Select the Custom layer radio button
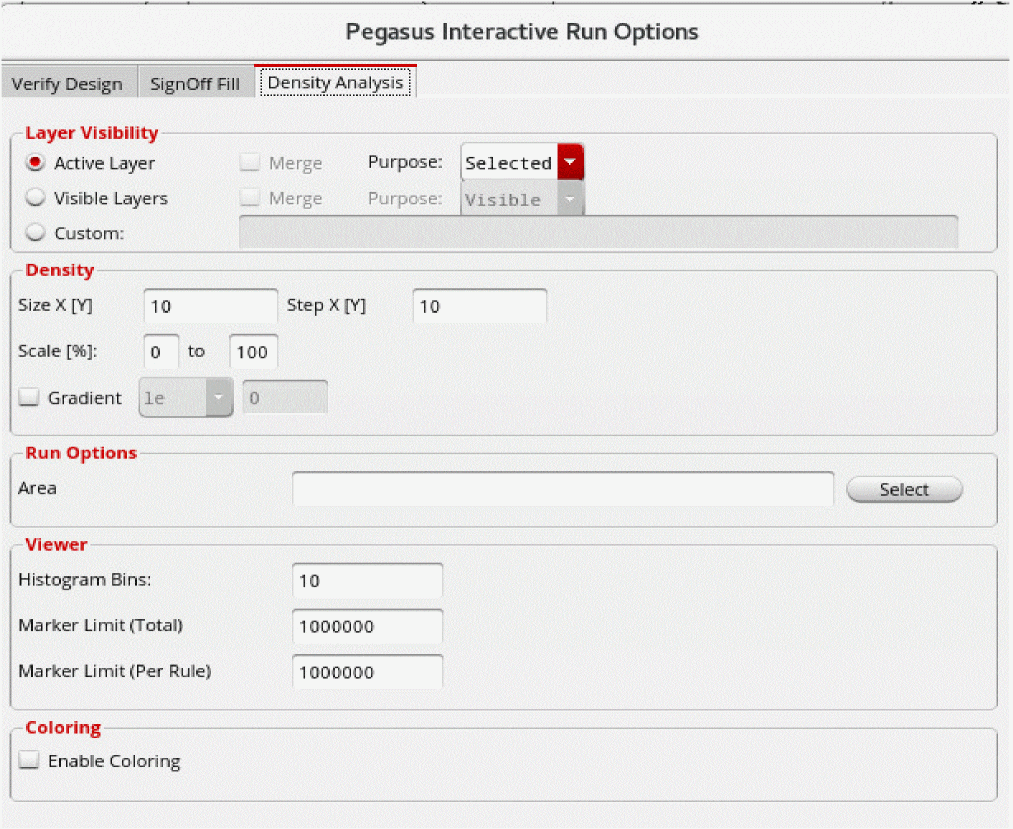1013x829 pixels. click(36, 233)
